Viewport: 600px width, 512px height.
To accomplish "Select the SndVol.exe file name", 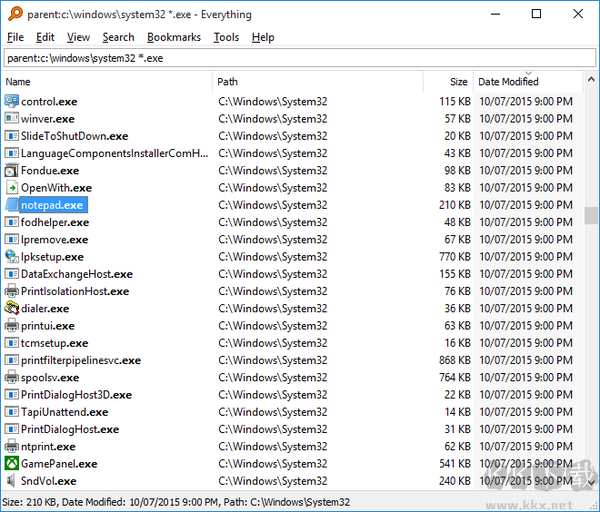I will coord(49,481).
